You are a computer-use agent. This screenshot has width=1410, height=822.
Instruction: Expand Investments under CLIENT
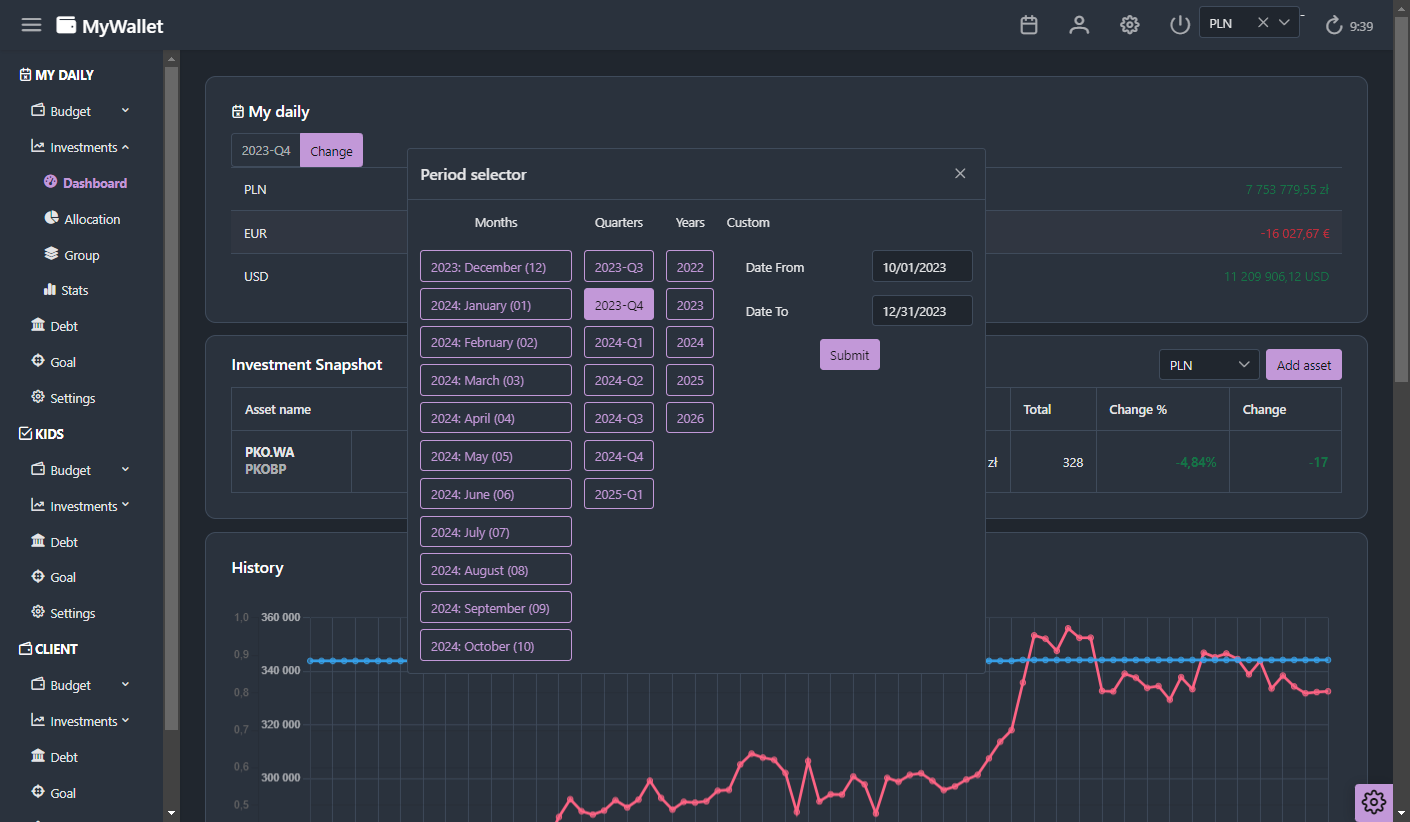point(80,721)
